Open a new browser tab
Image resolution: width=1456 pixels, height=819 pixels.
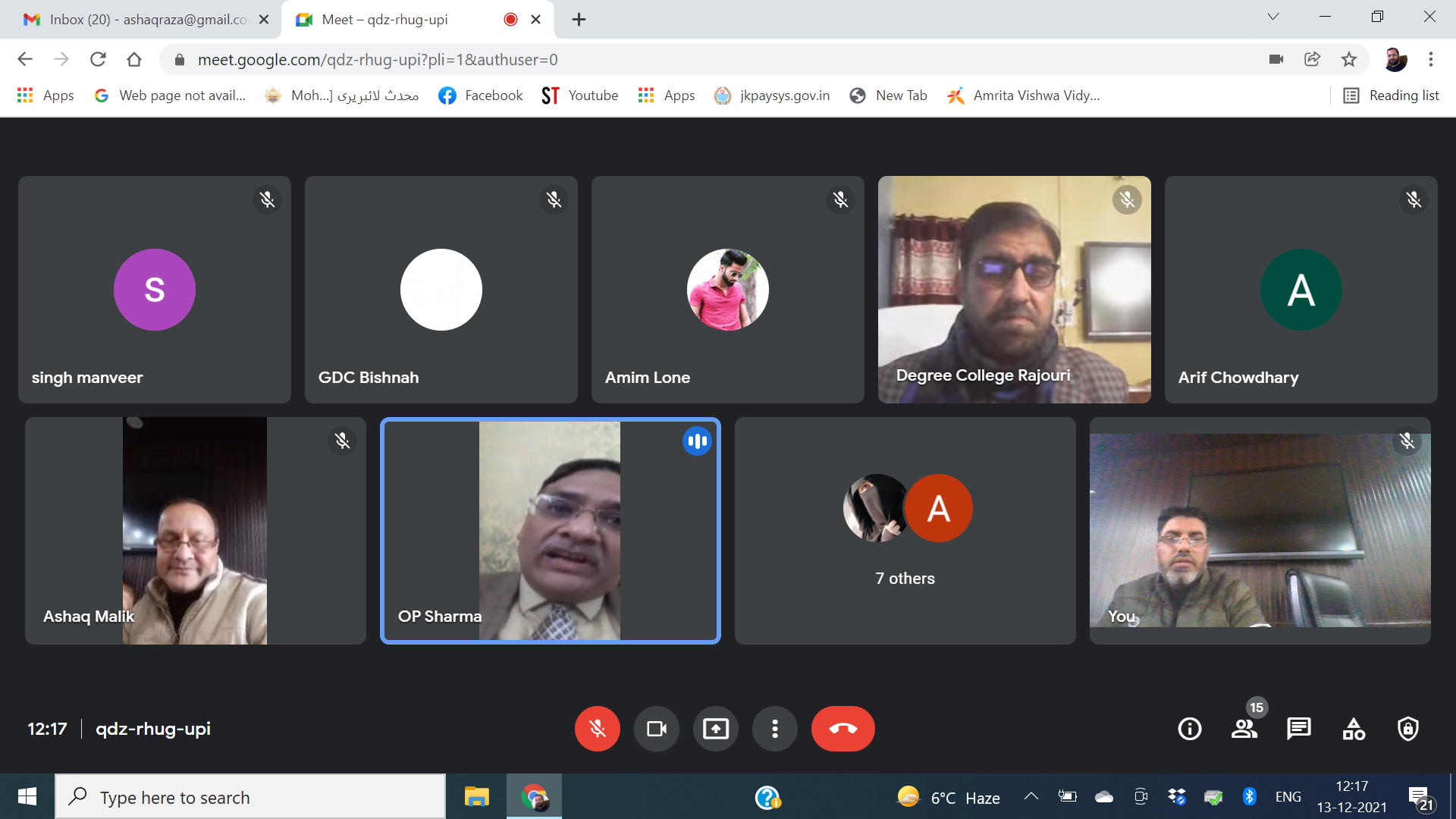579,20
